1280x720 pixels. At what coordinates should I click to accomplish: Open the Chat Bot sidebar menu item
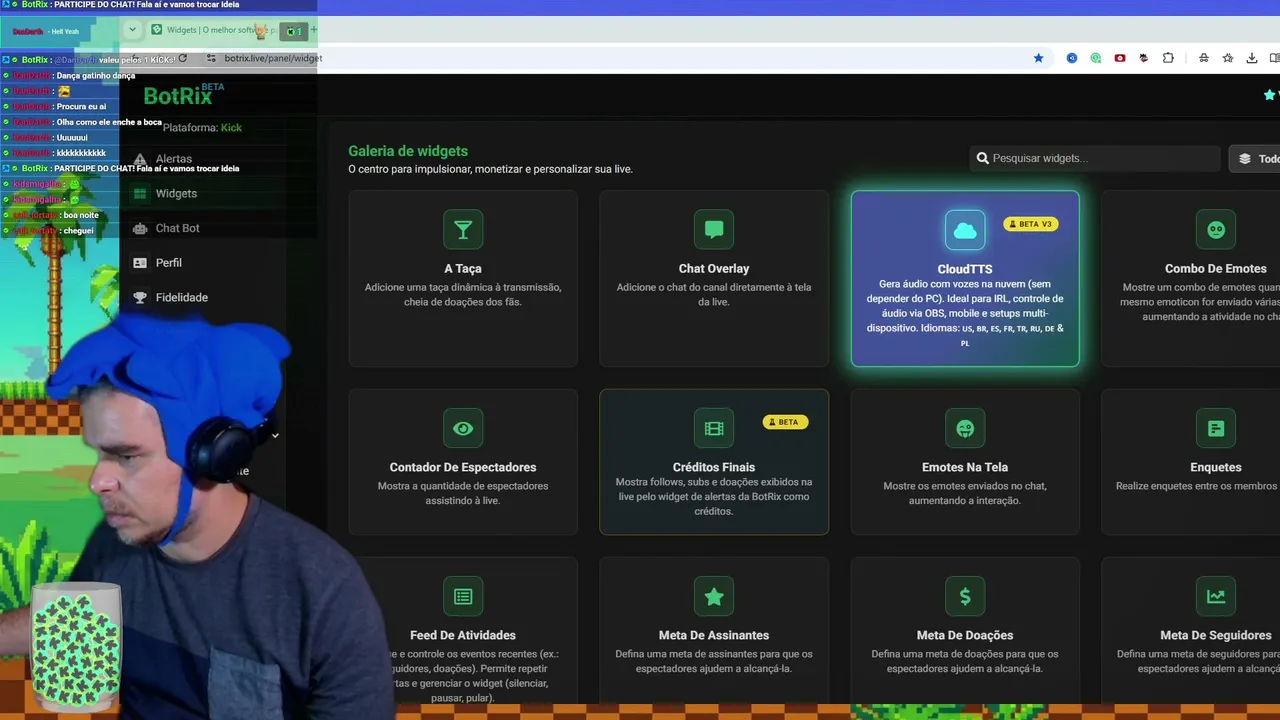click(x=177, y=228)
